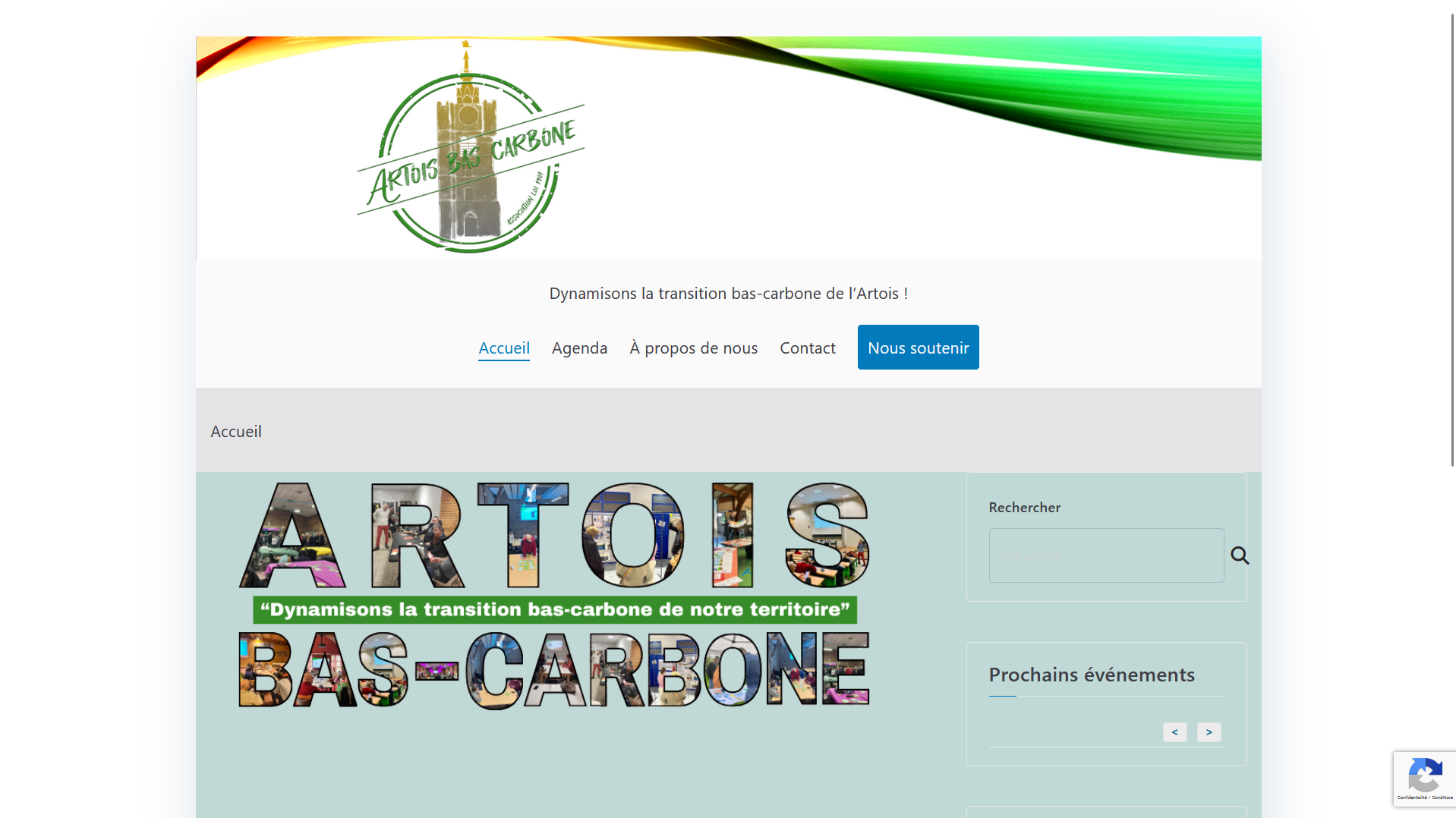This screenshot has height=818, width=1456.
Task: Click the green slogan strip in the banner
Action: 554,610
